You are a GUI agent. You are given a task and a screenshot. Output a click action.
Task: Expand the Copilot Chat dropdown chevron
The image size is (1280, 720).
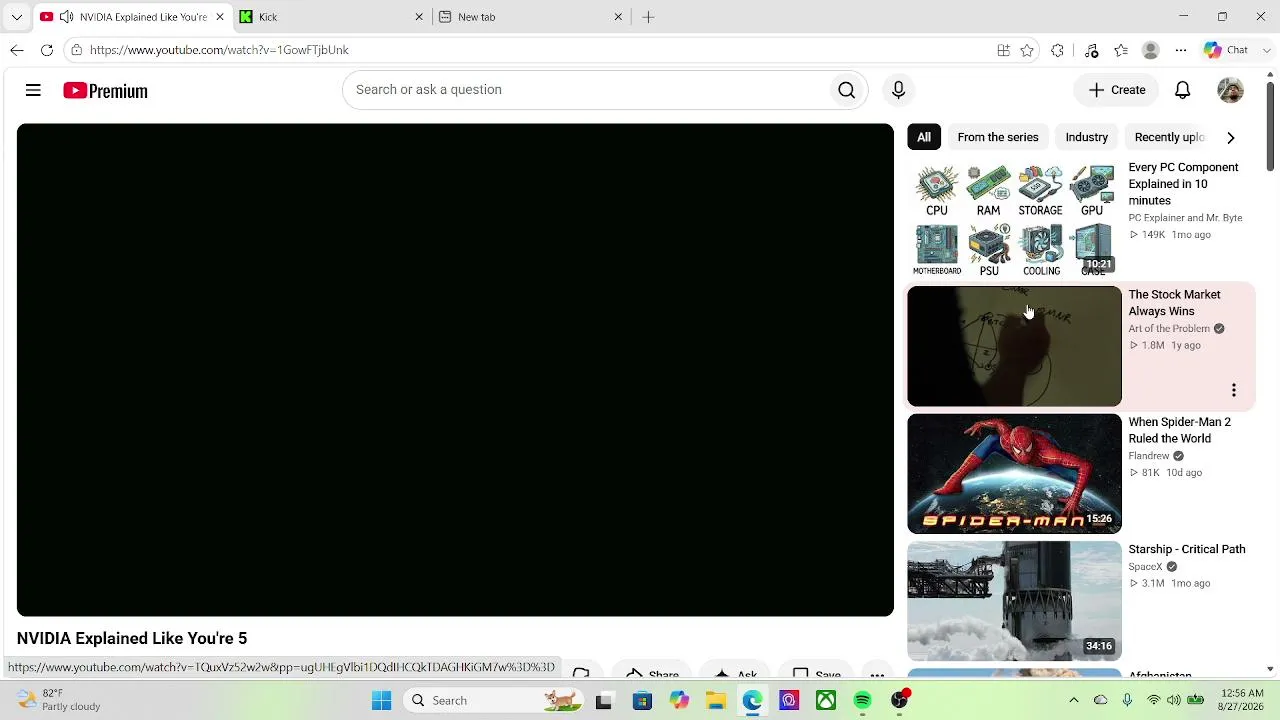pos(1266,50)
